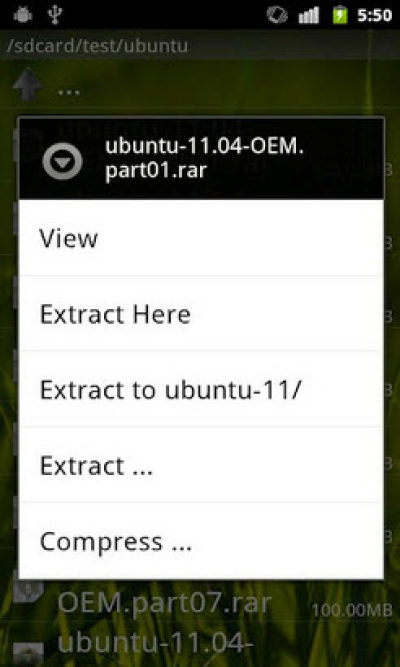Tap the clock showing 5:50

(x=374, y=15)
